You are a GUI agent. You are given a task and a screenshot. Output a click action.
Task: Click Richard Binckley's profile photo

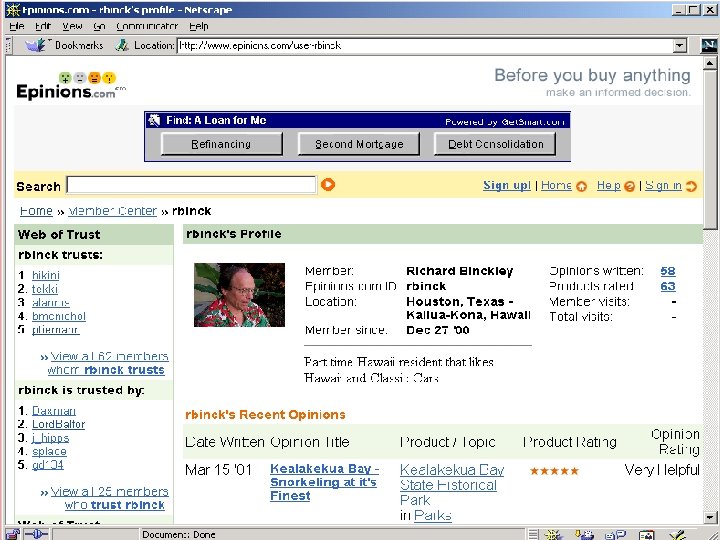point(239,295)
